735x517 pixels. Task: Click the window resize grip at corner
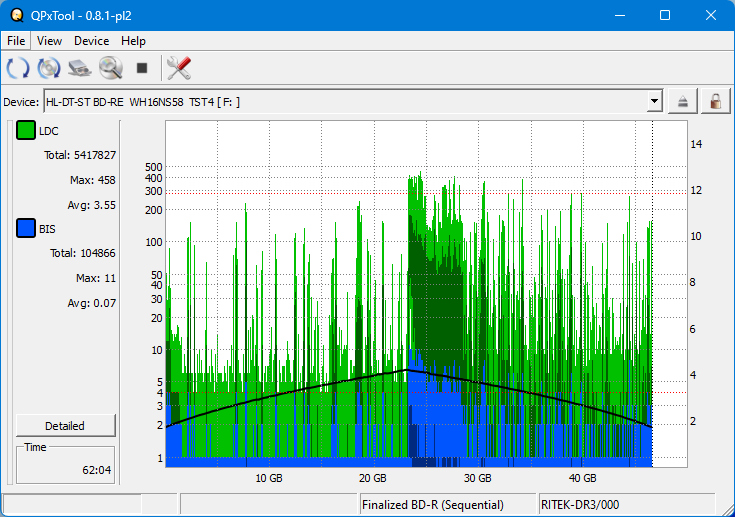(728, 510)
